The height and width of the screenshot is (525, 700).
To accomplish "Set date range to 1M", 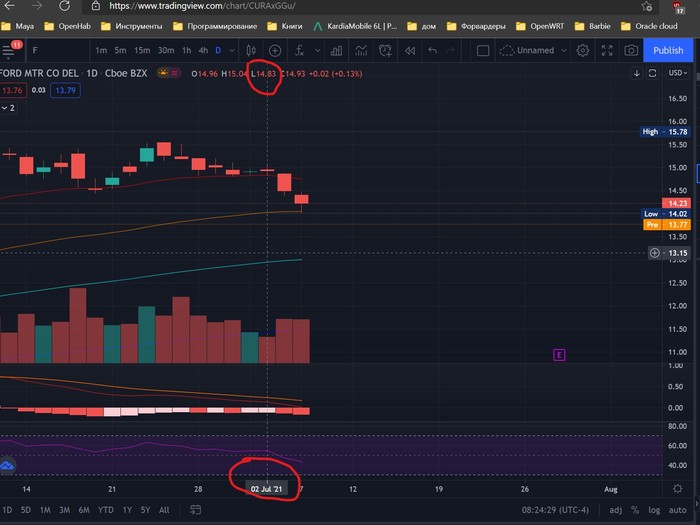I will click(x=45, y=510).
